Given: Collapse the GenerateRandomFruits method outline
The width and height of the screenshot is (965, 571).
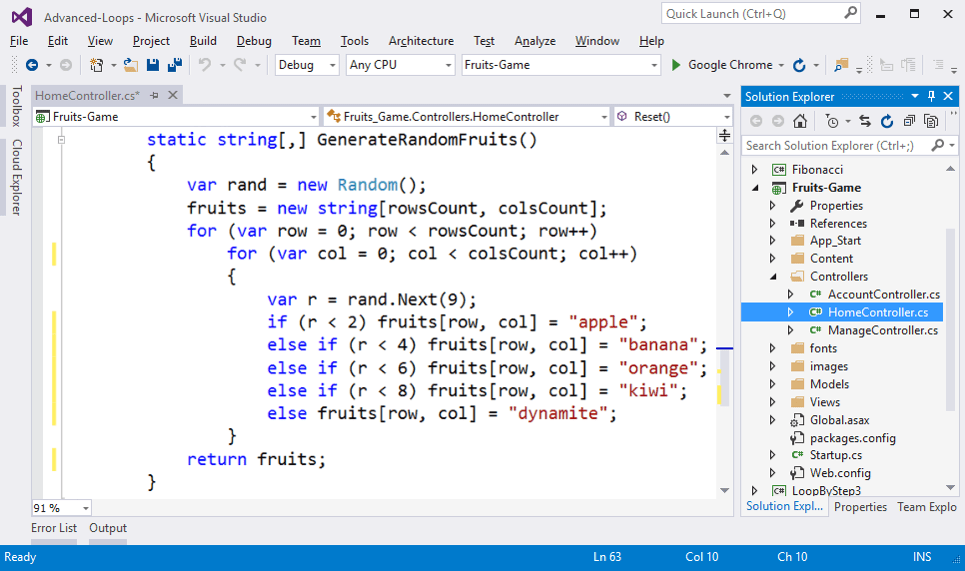Looking at the screenshot, I should click(61, 140).
